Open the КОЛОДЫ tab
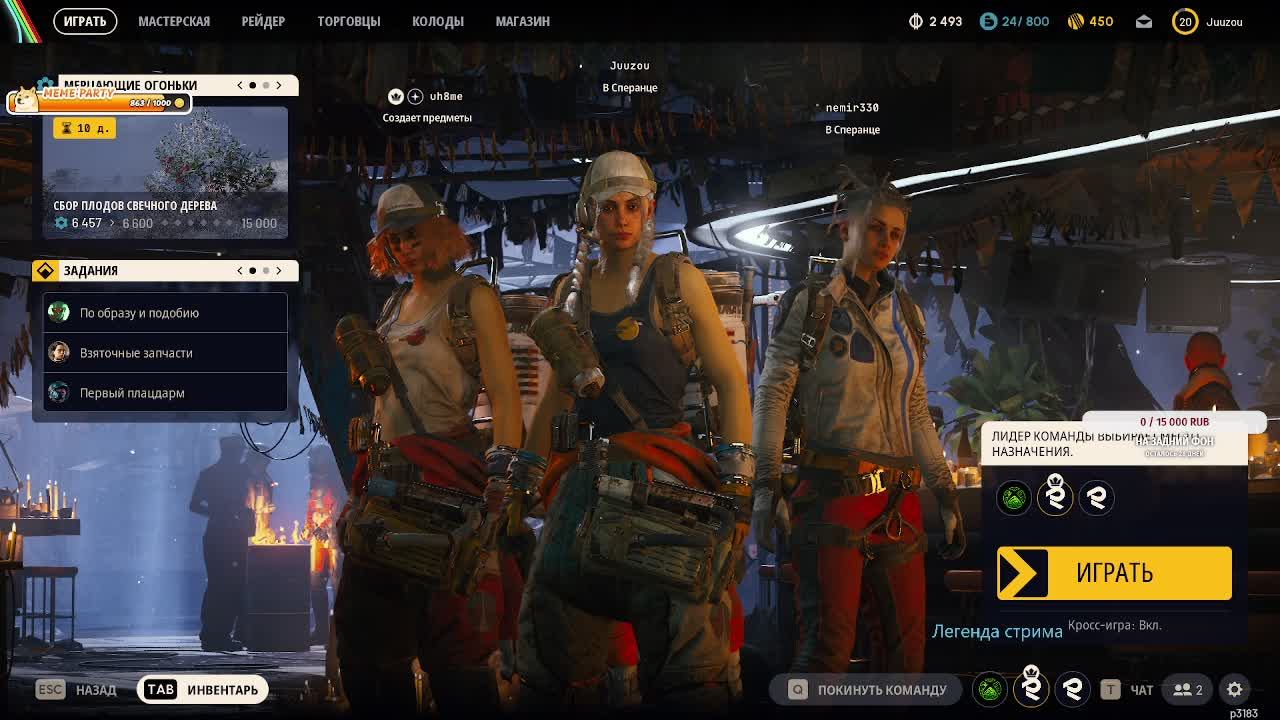Image resolution: width=1280 pixels, height=720 pixels. (438, 21)
